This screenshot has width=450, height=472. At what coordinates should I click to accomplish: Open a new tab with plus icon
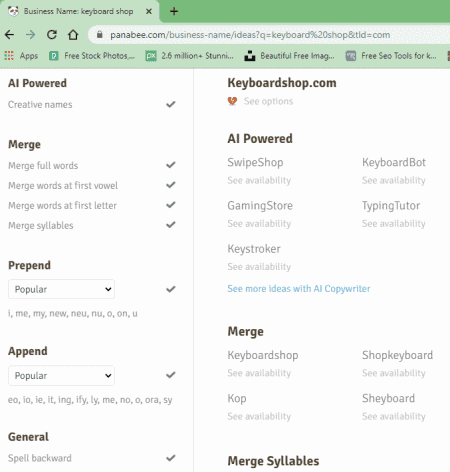pos(174,11)
